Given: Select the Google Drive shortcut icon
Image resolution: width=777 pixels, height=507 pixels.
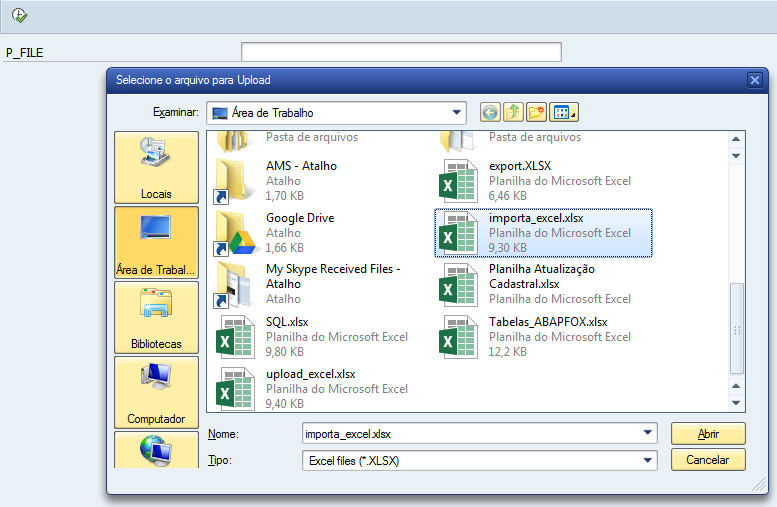Looking at the screenshot, I should (234, 233).
